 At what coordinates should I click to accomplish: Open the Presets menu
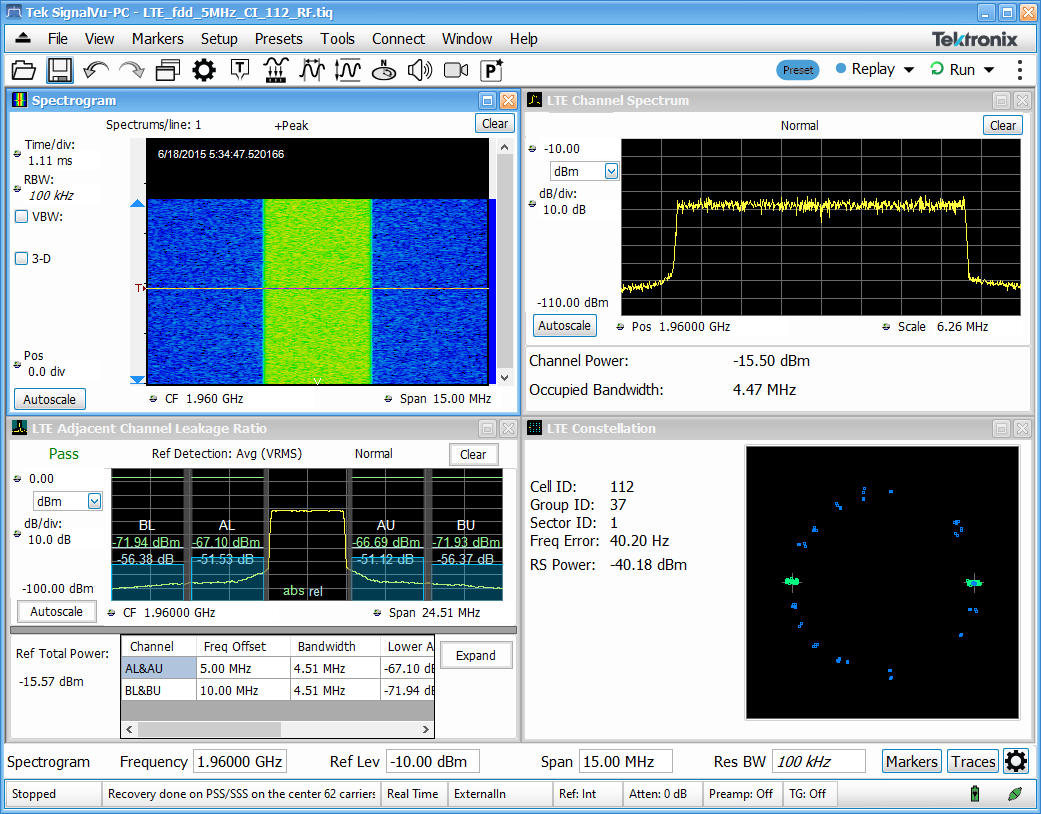click(278, 39)
